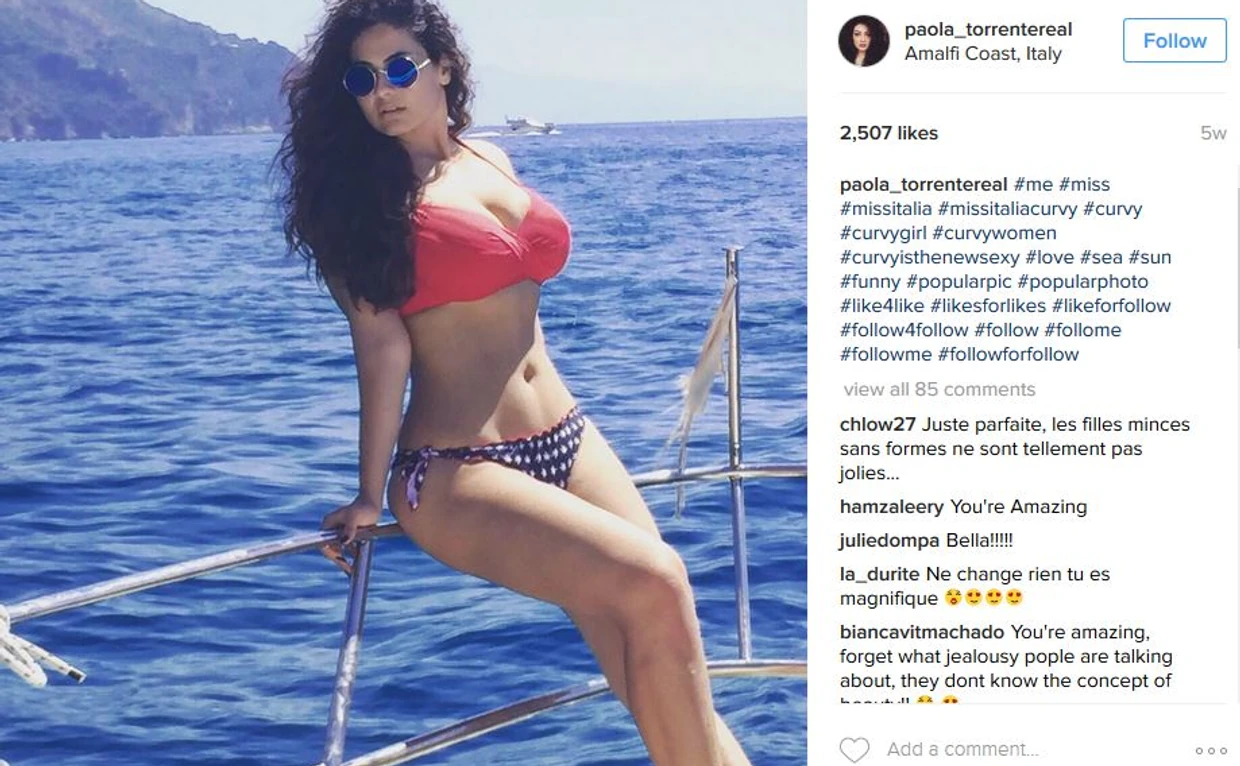
Task: Open the #followforfollow hashtag
Action: point(1008,354)
